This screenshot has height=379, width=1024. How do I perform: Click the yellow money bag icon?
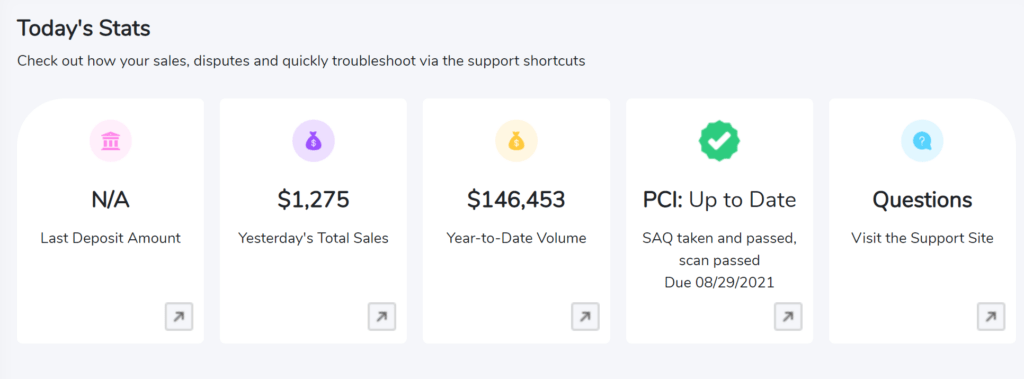click(x=517, y=140)
